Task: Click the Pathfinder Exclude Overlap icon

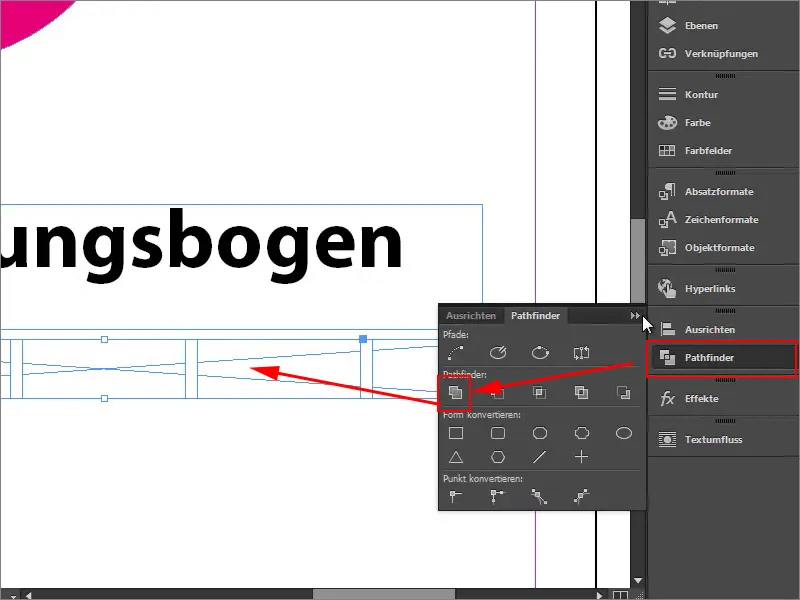Action: tap(582, 392)
